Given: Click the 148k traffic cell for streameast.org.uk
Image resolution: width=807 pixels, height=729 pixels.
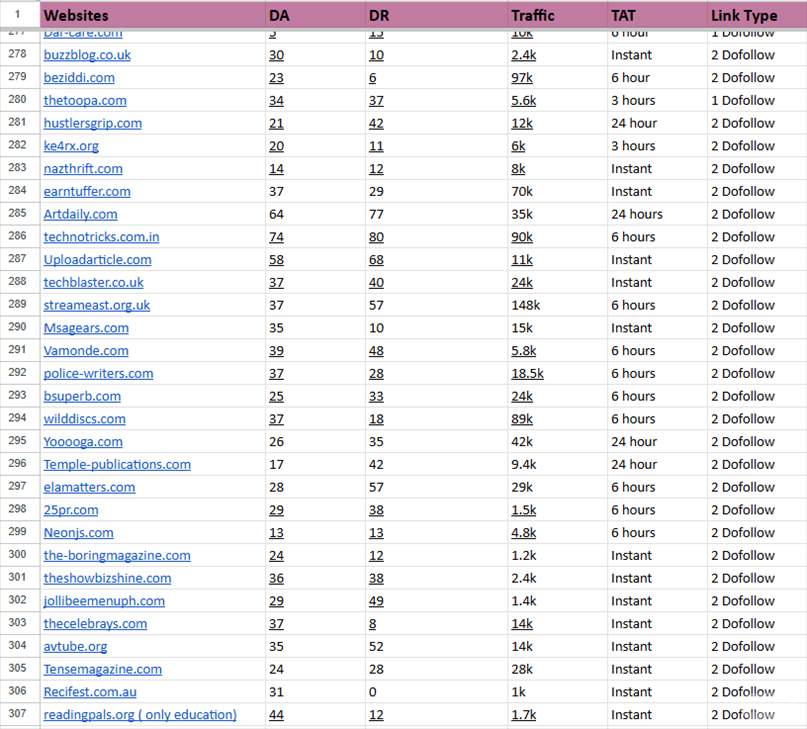Looking at the screenshot, I should [x=557, y=305].
